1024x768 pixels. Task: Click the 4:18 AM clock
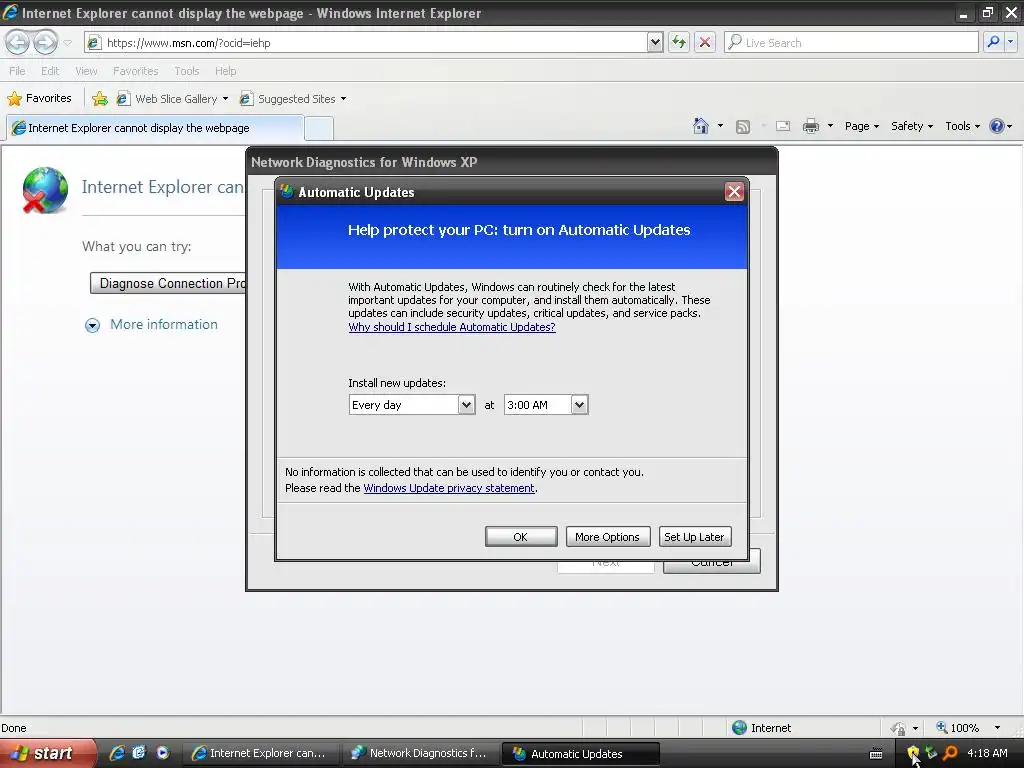click(987, 753)
